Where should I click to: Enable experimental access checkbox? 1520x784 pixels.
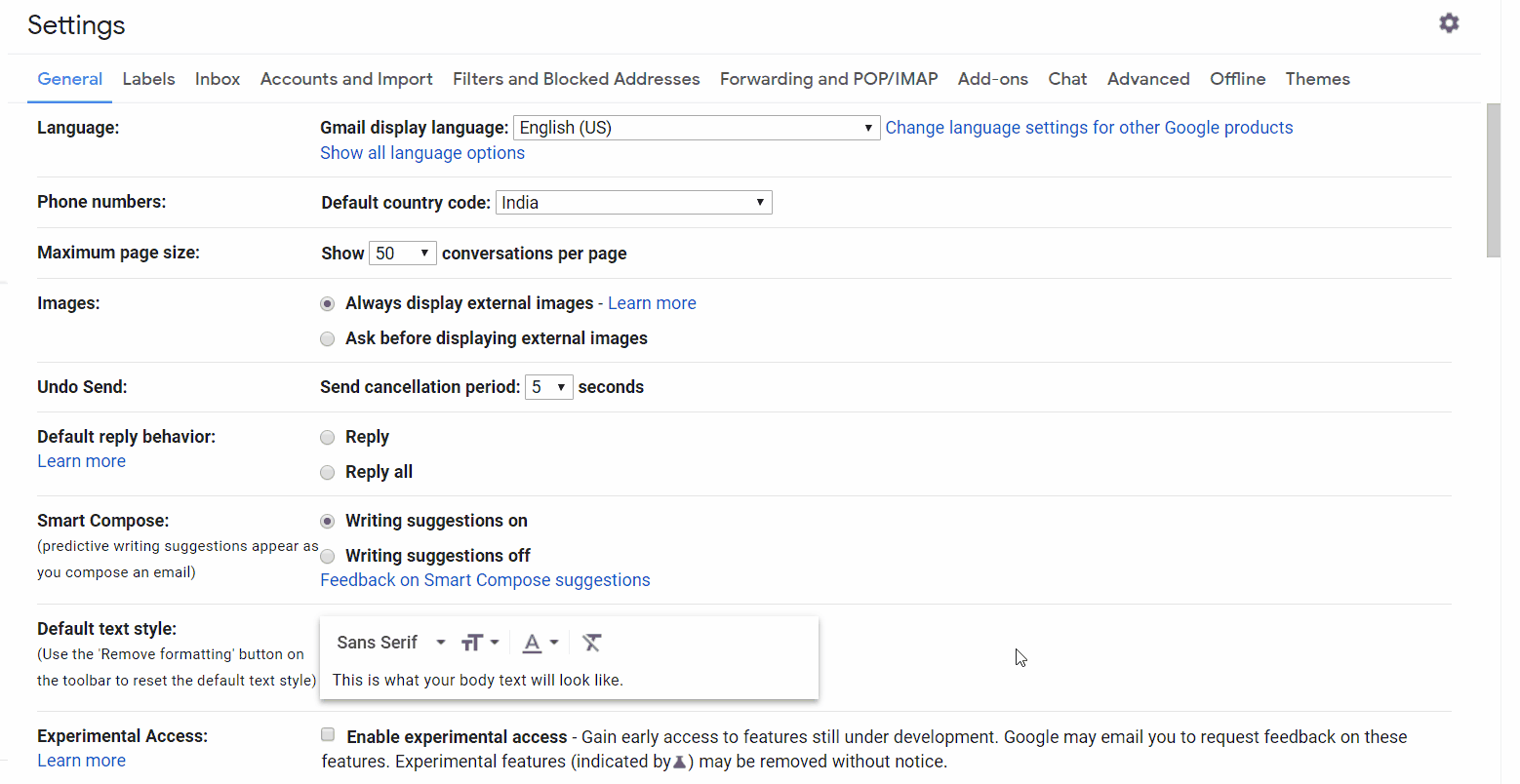(x=328, y=735)
